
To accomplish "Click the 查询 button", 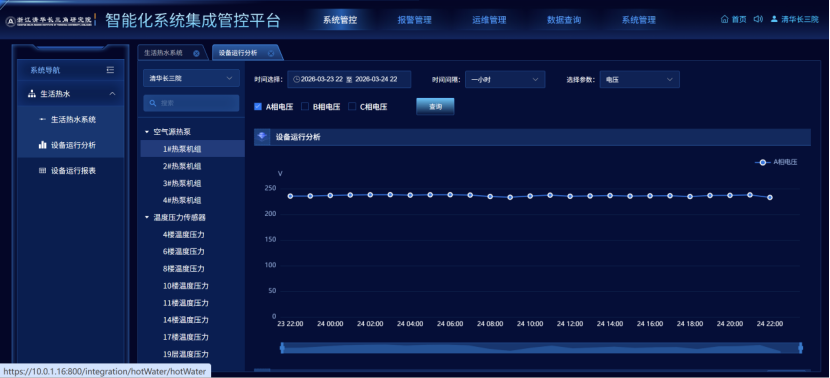I will pos(435,106).
